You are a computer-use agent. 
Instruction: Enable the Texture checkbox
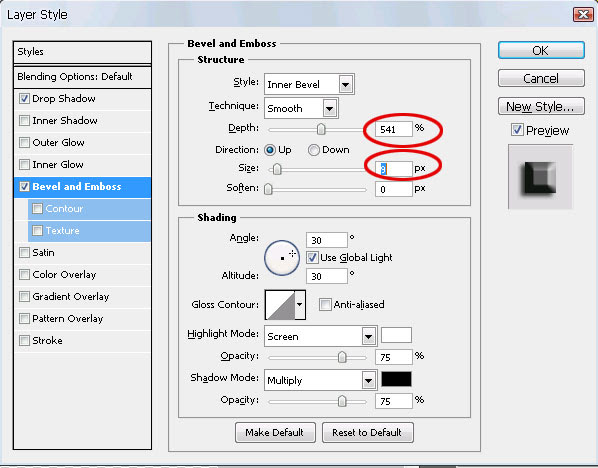click(37, 230)
